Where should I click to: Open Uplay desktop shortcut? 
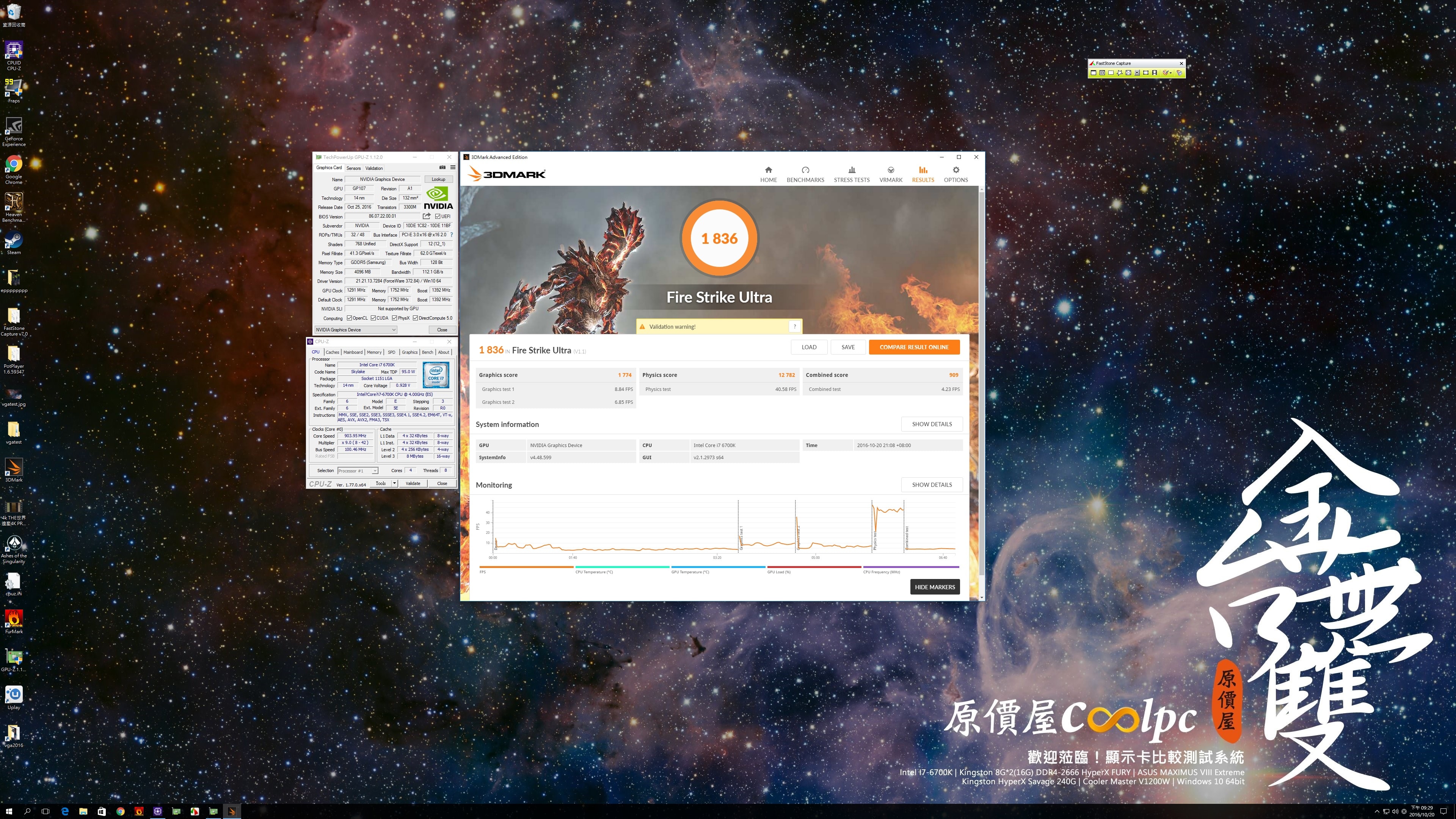14,697
